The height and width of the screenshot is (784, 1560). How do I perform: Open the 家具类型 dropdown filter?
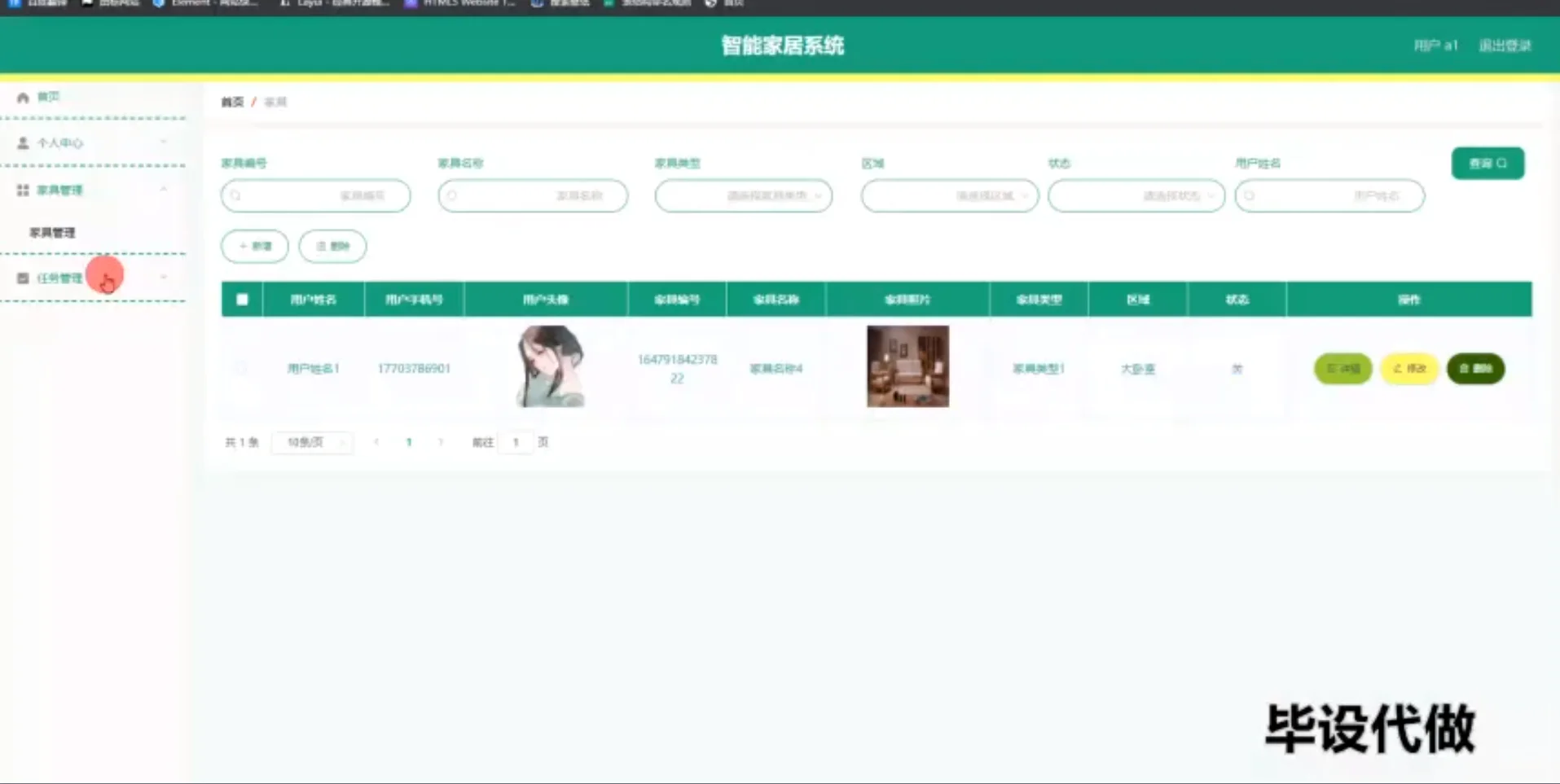tap(742, 195)
